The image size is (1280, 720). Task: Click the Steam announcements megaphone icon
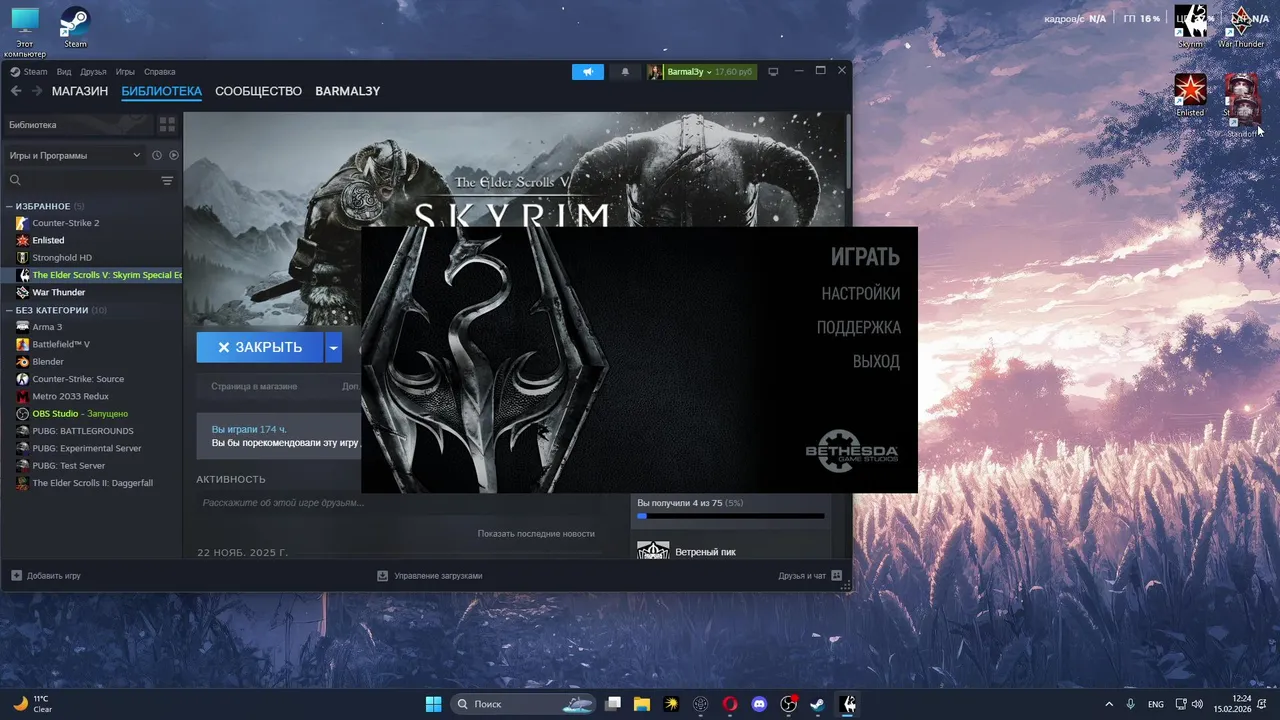click(588, 72)
